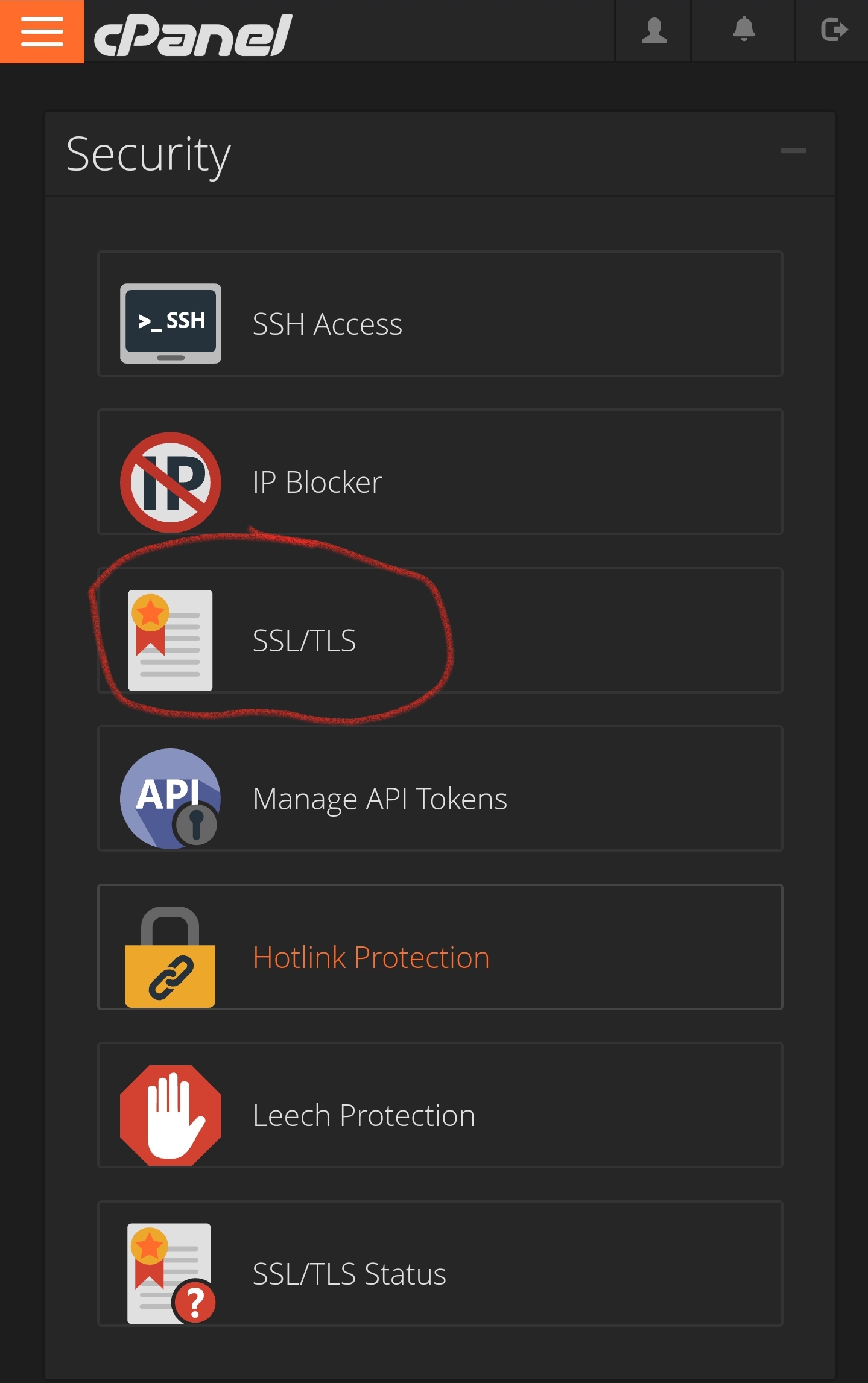The height and width of the screenshot is (1383, 868).
Task: Click the Manage API Tokens icon
Action: pyautogui.click(x=171, y=799)
